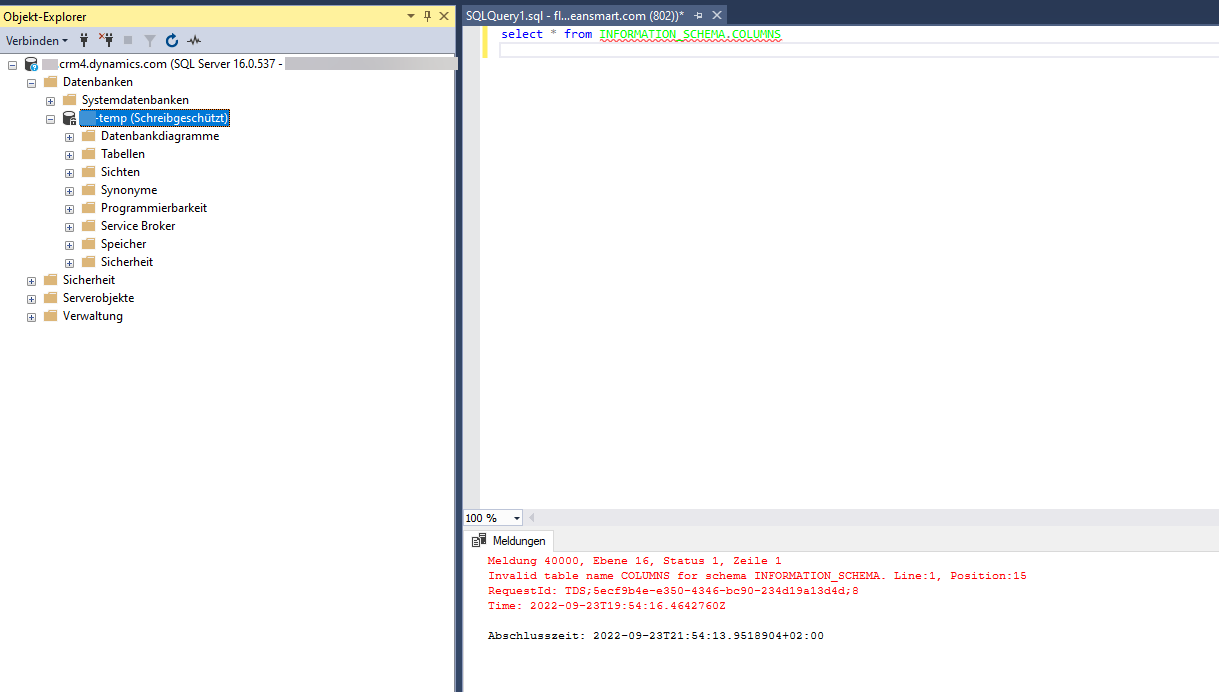Switch to the Meldungen tab
Image resolution: width=1219 pixels, height=692 pixels.
[x=519, y=540]
